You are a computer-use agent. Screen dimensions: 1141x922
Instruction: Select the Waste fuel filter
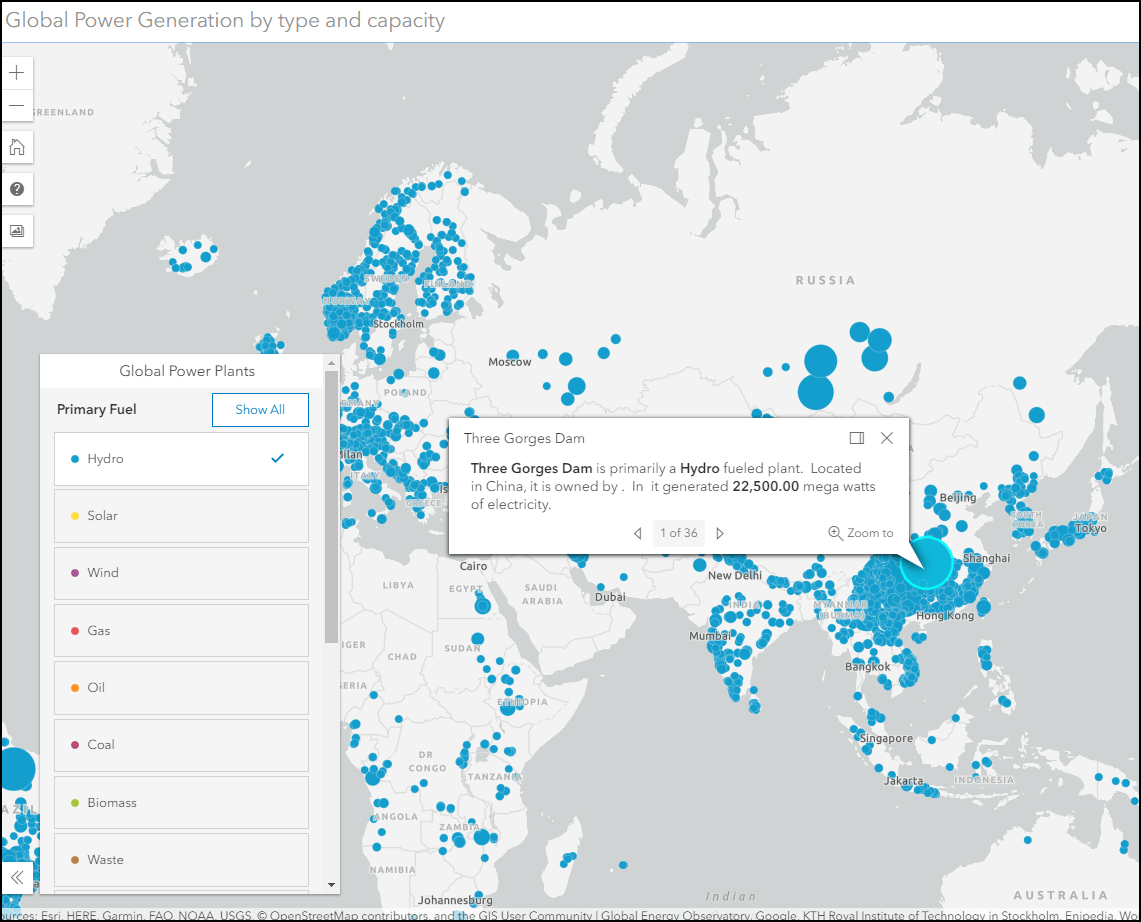(x=181, y=859)
